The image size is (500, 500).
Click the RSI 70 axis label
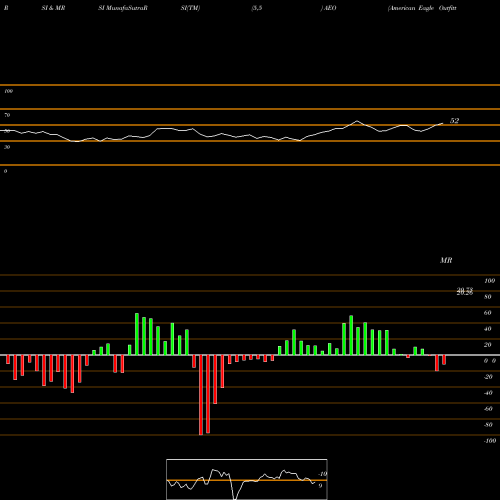[x=7, y=115]
